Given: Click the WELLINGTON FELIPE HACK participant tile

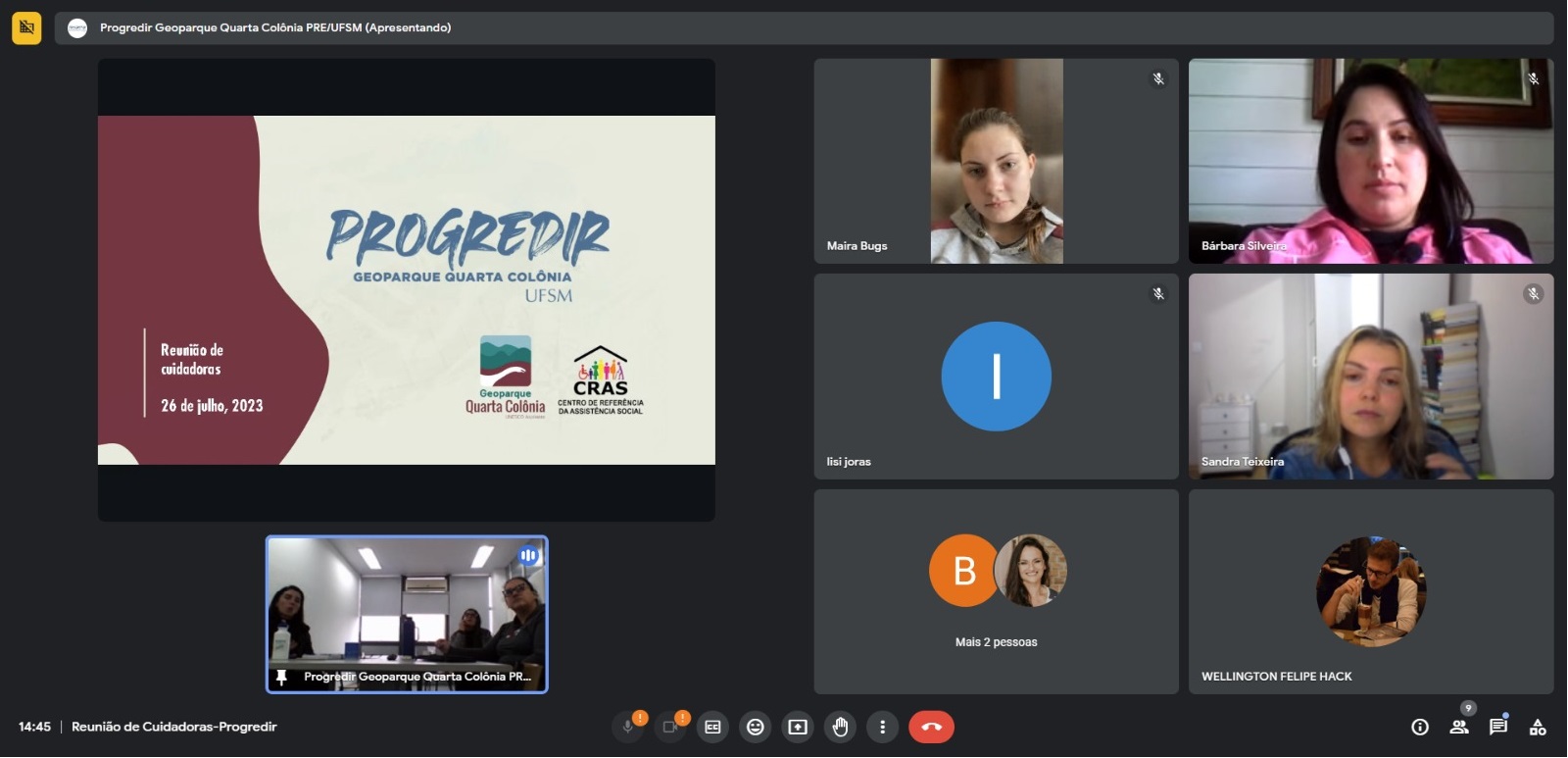Looking at the screenshot, I should 1370,592.
